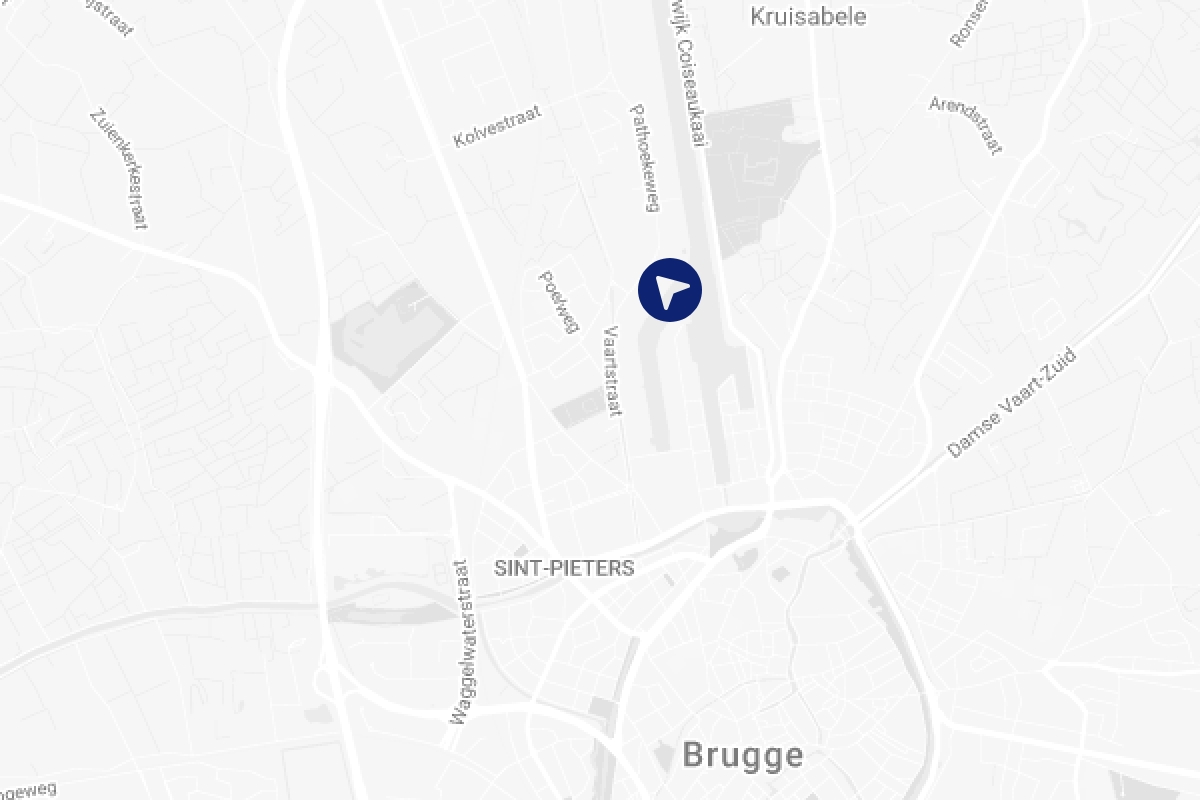Click the Kolvestraat street label
The width and height of the screenshot is (1200, 800).
(497, 127)
